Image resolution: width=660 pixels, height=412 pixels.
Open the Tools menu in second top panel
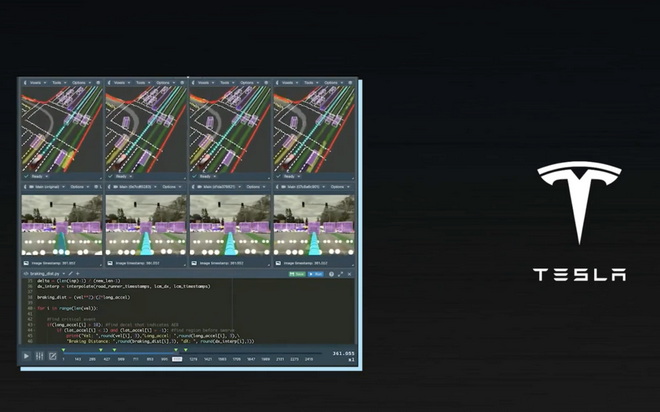(143, 83)
